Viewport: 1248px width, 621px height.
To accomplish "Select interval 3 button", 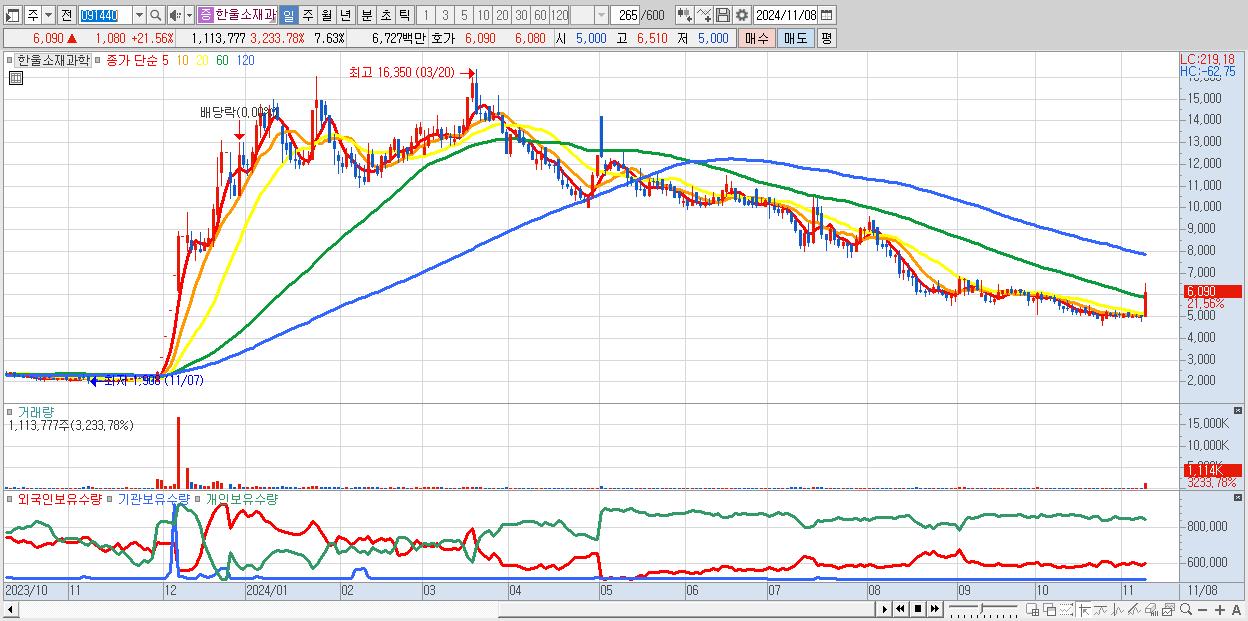I will 444,15.
